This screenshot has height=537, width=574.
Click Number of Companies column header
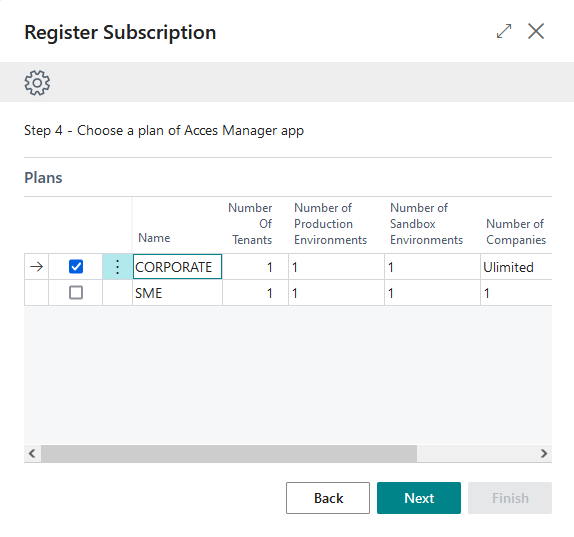[x=516, y=232]
